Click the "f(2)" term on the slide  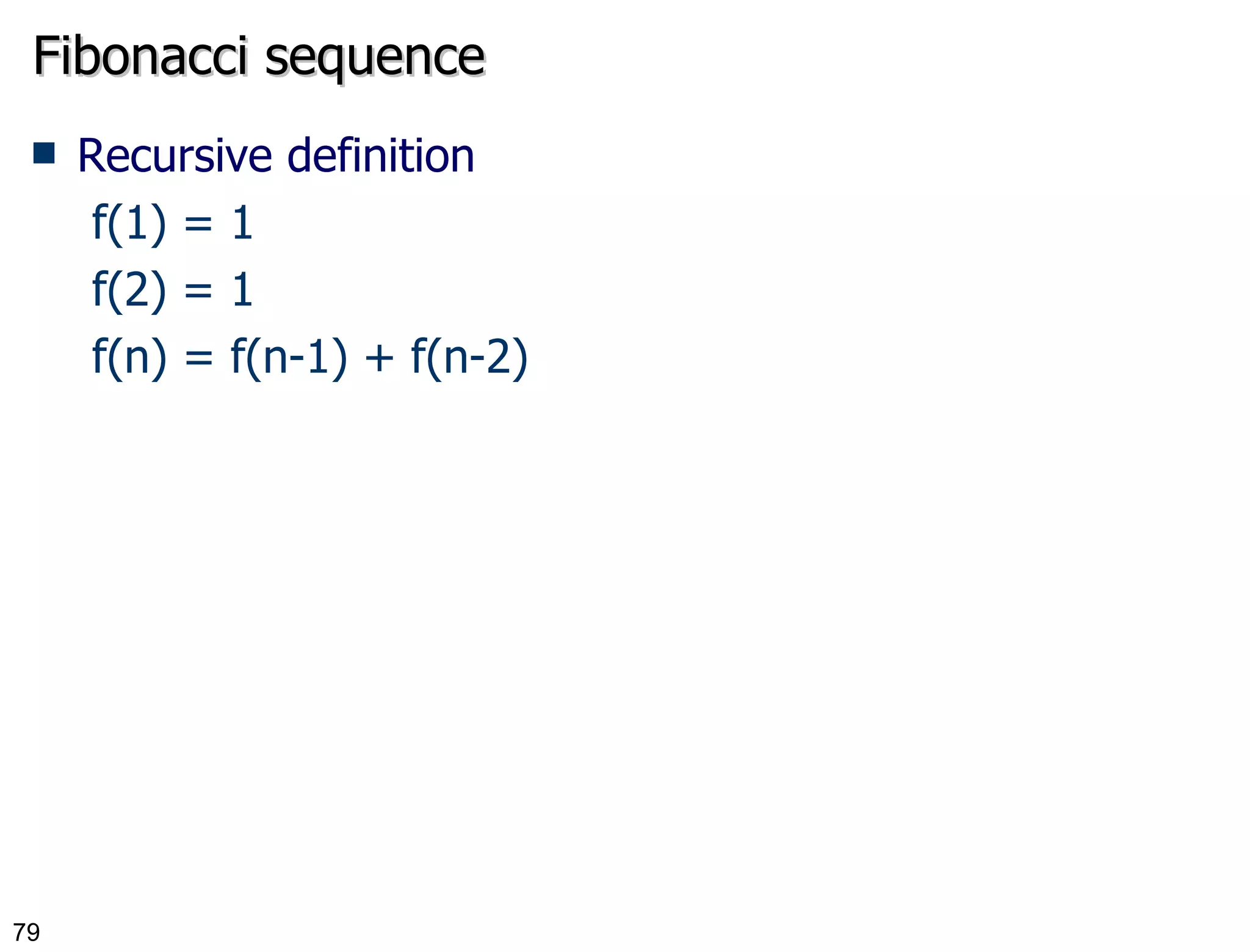click(x=129, y=290)
